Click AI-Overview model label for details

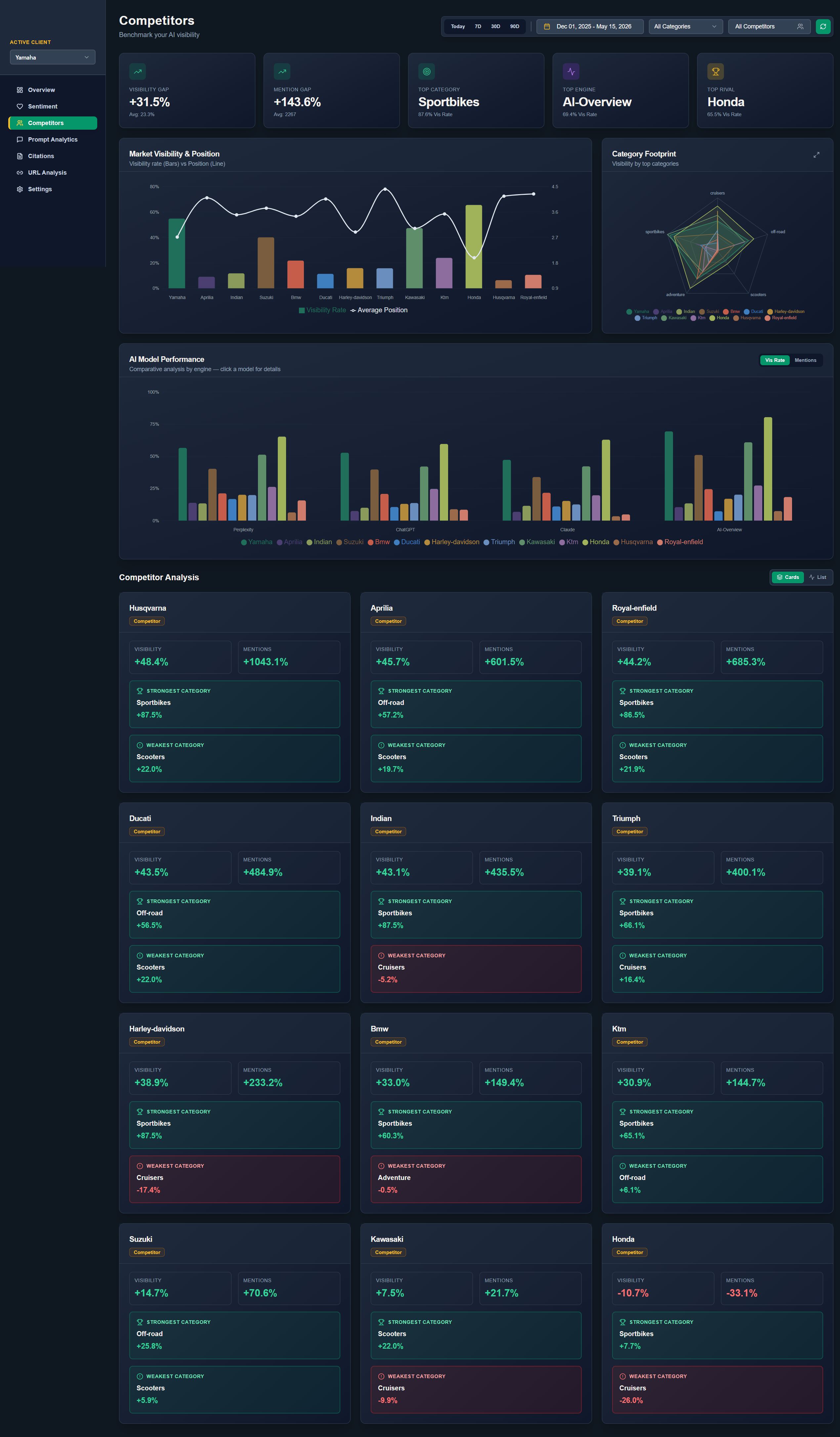(x=729, y=530)
